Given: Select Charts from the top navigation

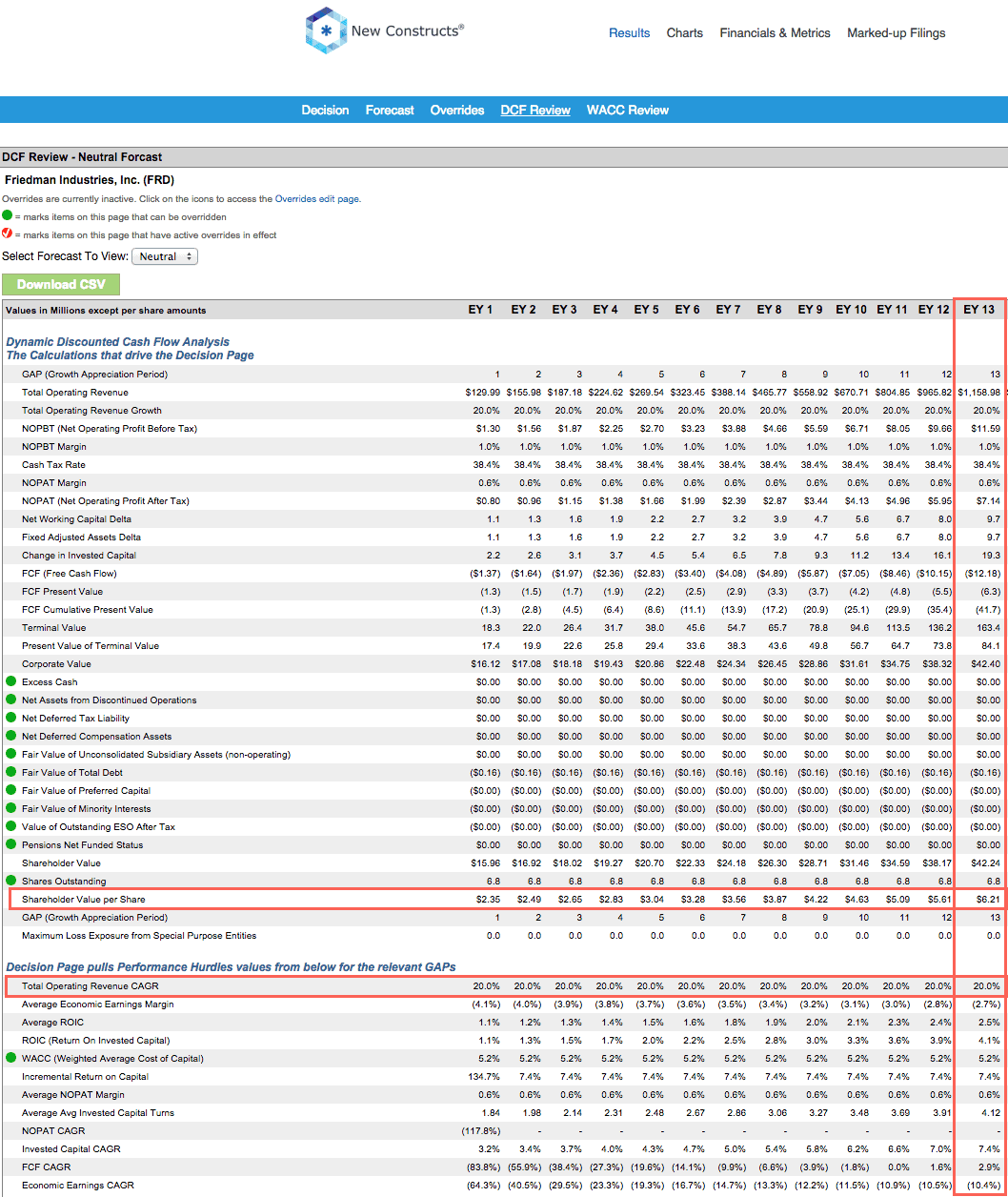Looking at the screenshot, I should pos(684,32).
